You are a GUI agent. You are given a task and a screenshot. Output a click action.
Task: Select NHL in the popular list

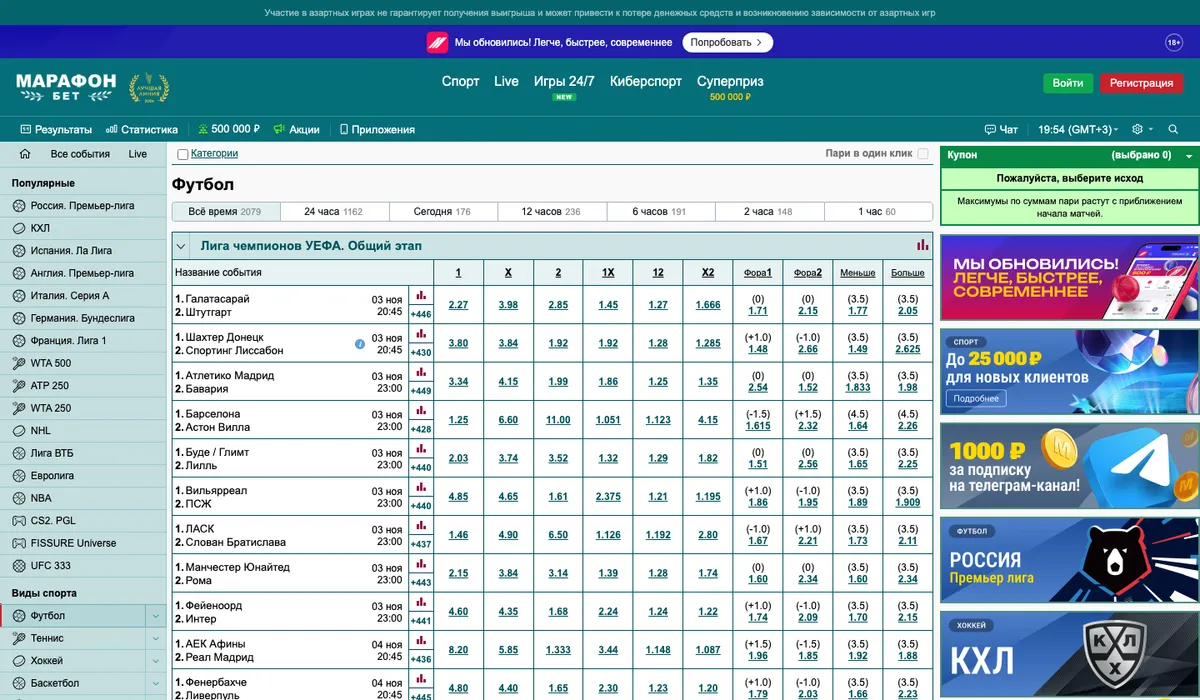click(83, 430)
